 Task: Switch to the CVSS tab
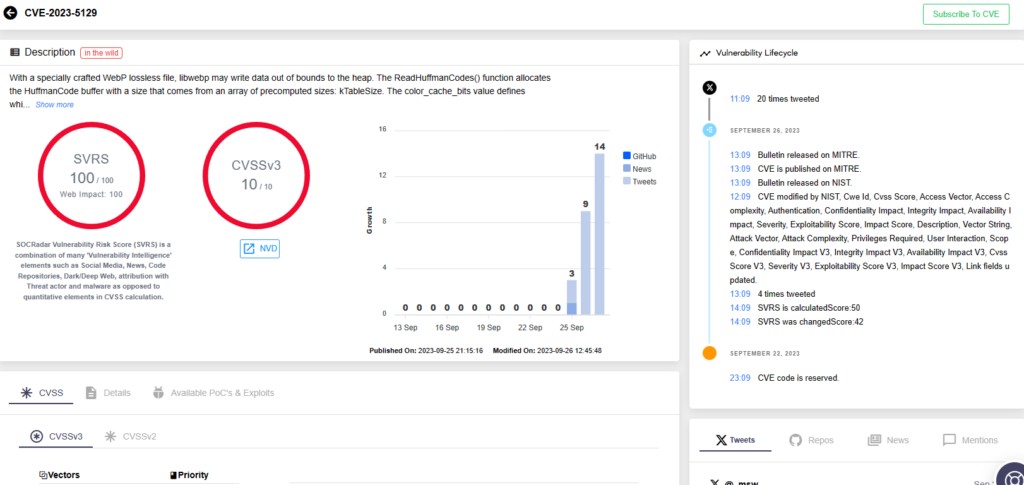coord(40,393)
